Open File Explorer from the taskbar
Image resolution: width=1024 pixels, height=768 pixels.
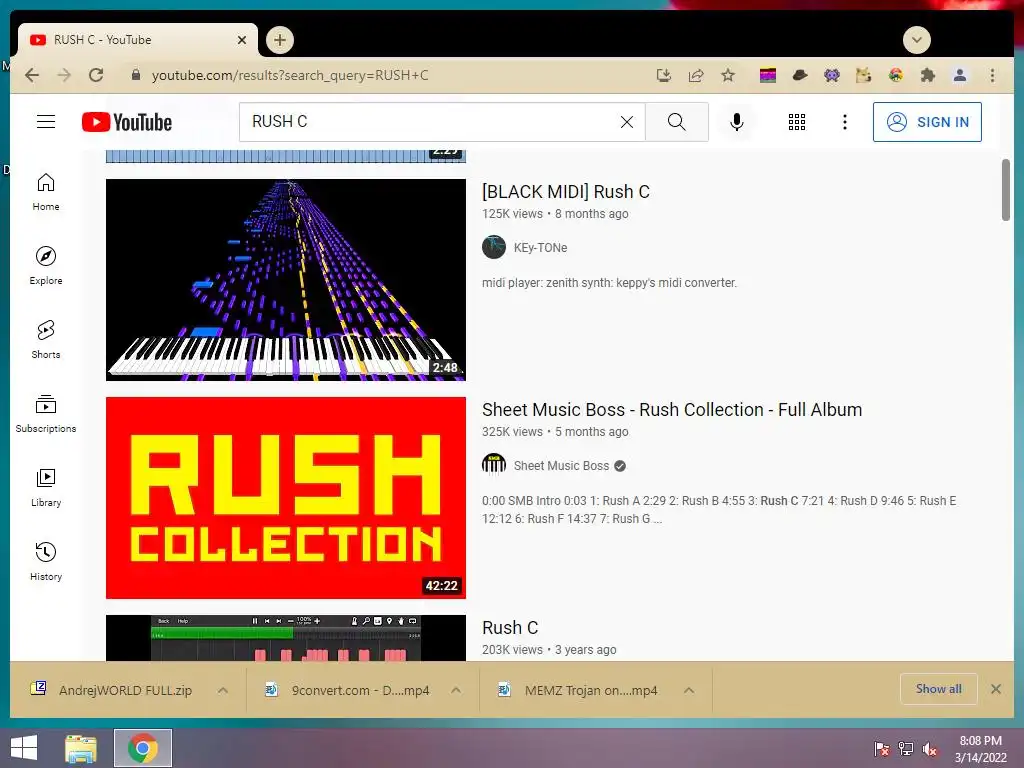click(81, 748)
